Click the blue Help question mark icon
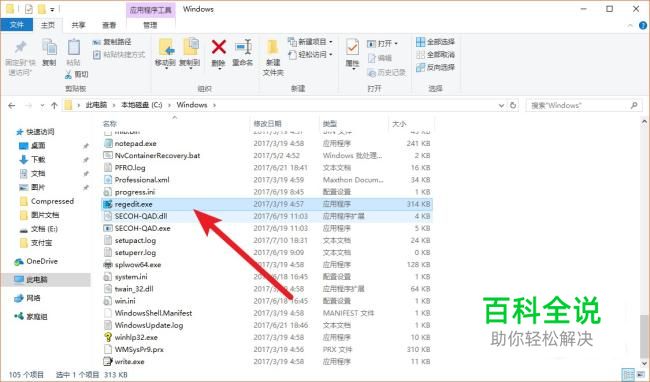Image resolution: width=650 pixels, height=382 pixels. pos(643,26)
